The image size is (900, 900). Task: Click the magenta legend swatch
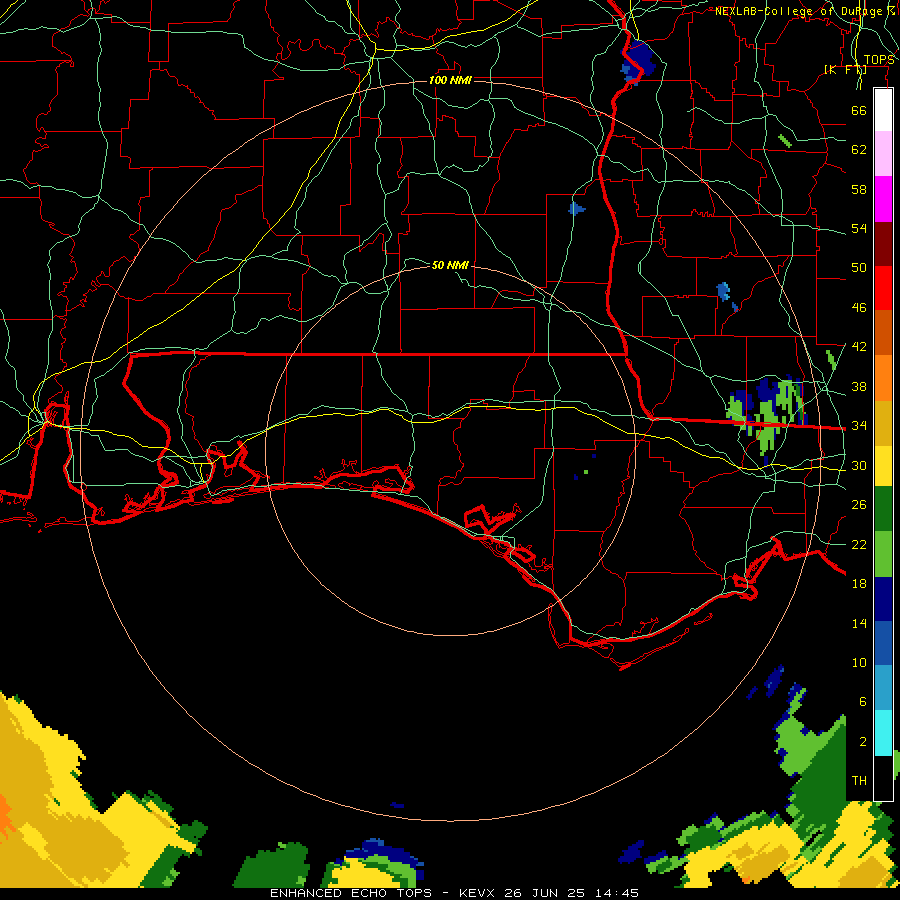click(883, 199)
